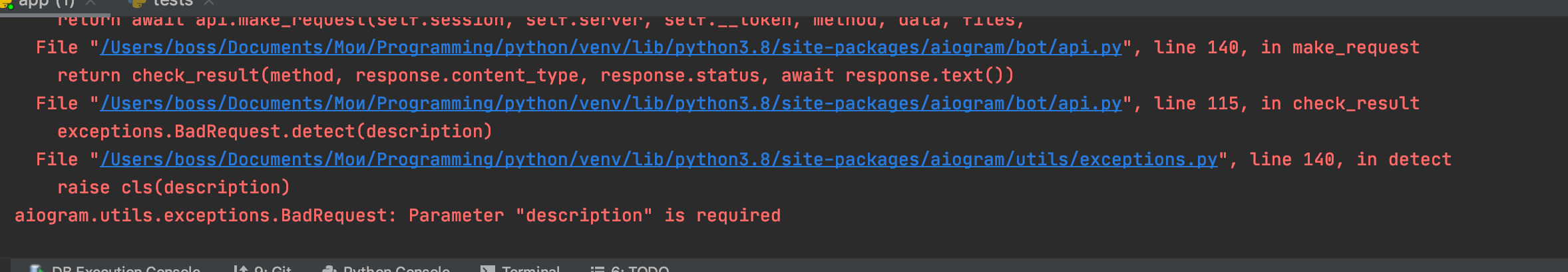Click the Python icon on tests tab
Screen dimensions: 1568x272
pos(138,3)
